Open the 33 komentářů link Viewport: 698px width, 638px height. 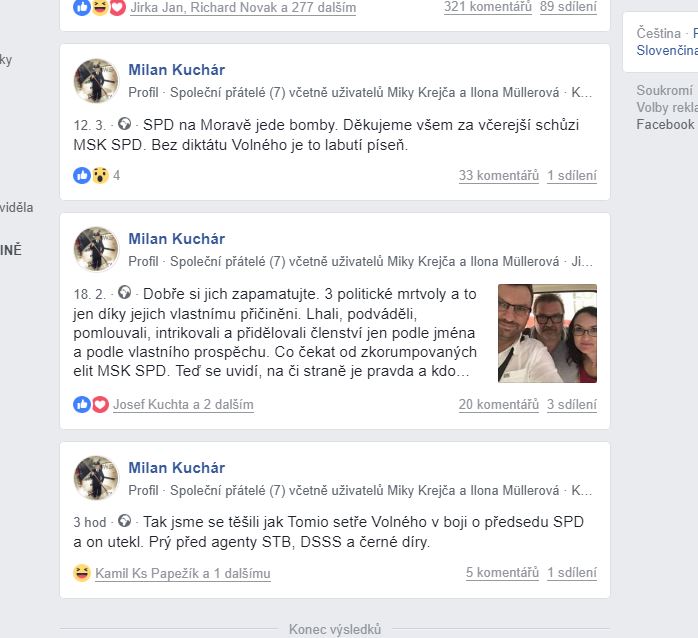[499, 175]
